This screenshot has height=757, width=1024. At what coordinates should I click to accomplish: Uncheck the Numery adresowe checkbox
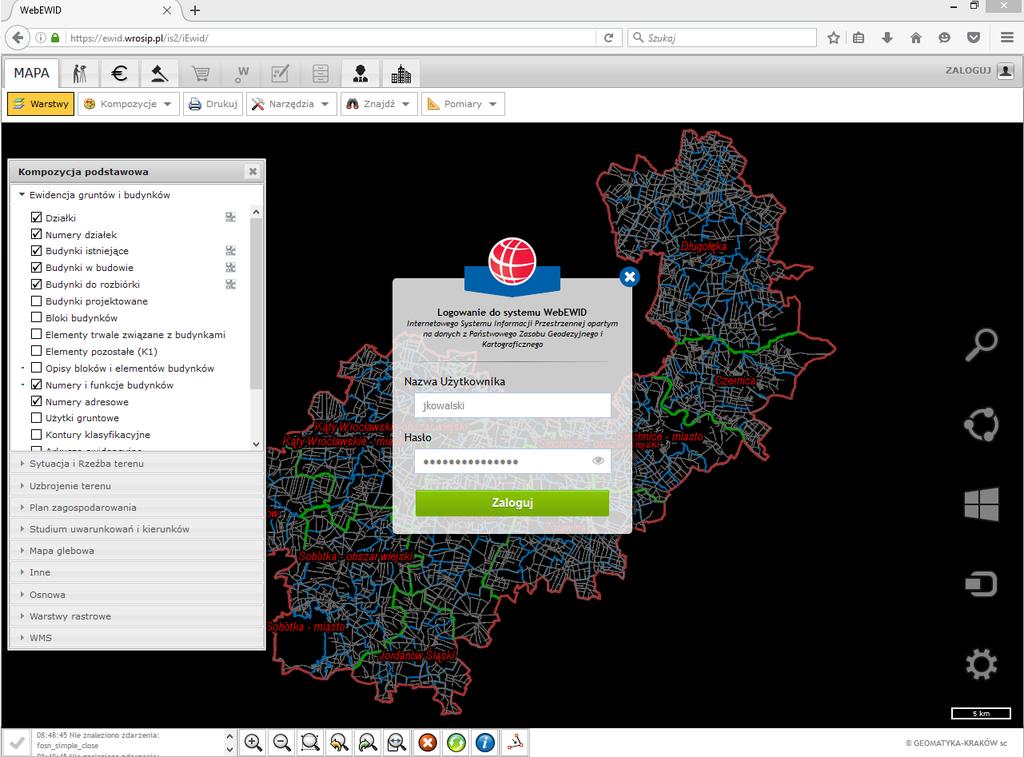[37, 402]
